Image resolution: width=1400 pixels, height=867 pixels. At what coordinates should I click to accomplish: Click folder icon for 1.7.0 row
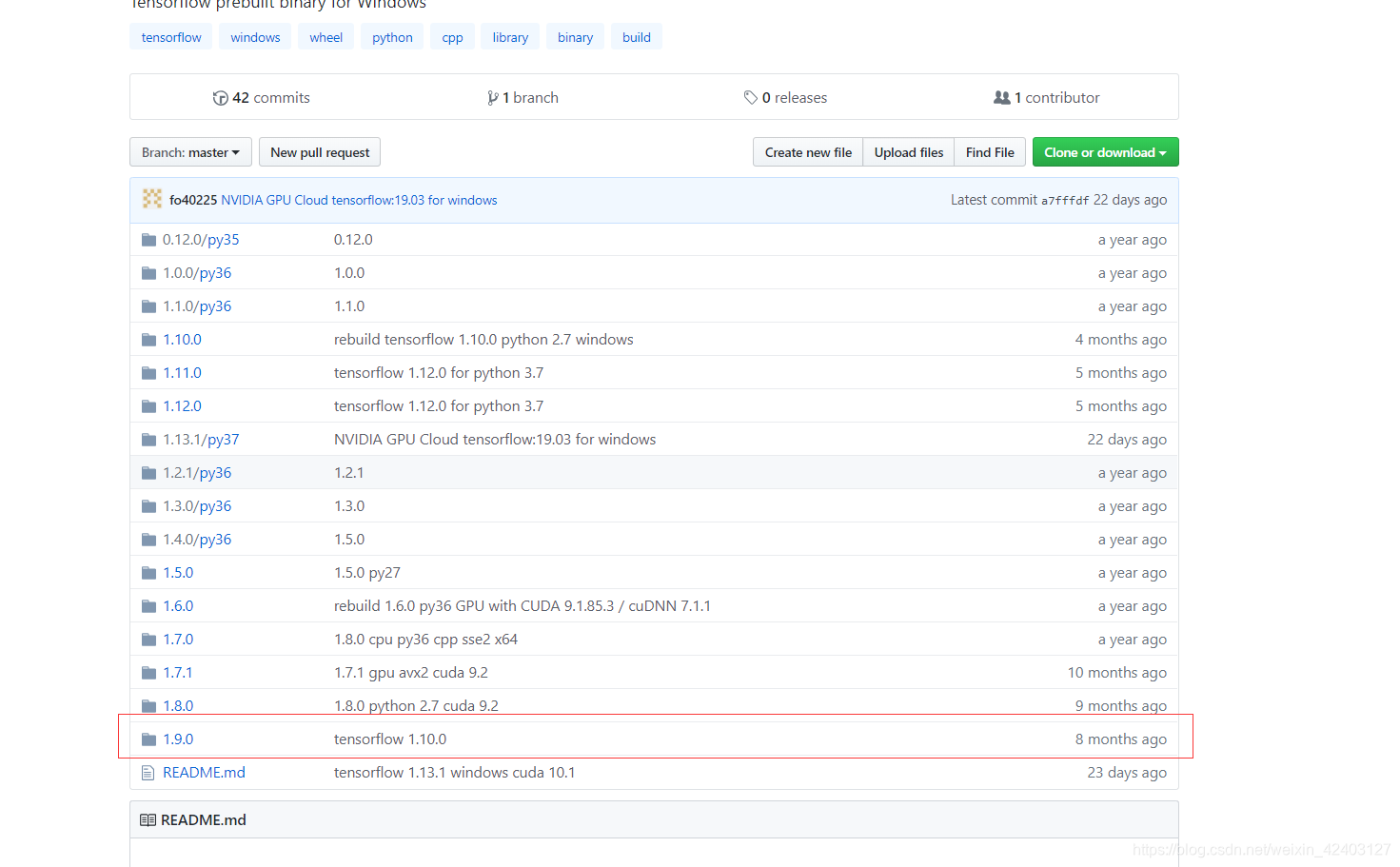click(148, 640)
